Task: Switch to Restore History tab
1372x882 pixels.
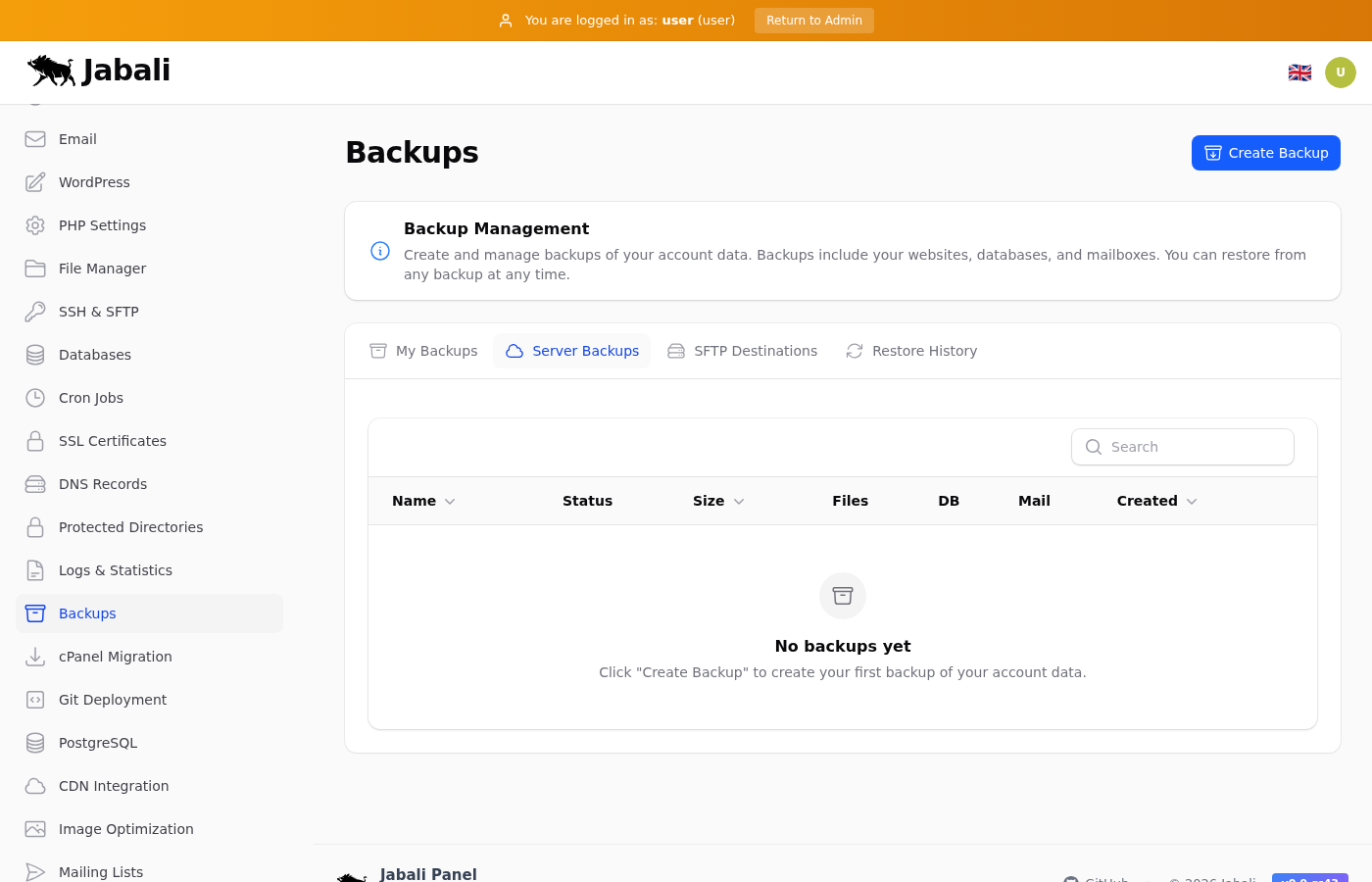Action: [911, 351]
